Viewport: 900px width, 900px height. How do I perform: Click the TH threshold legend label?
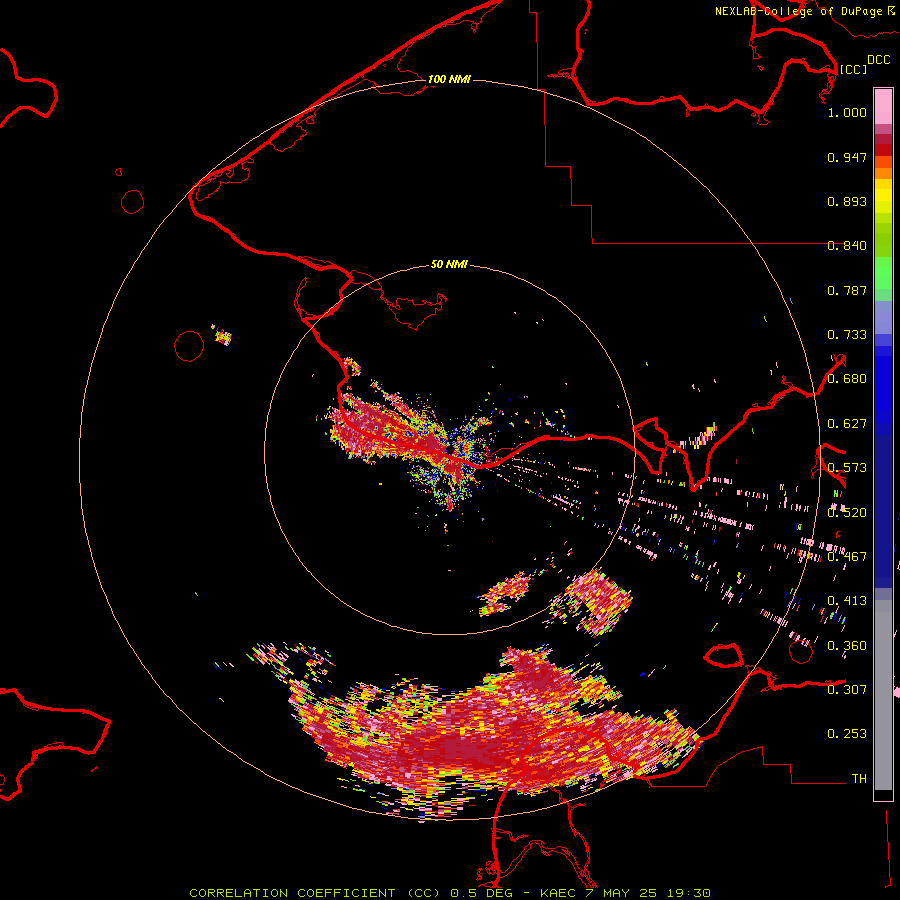859,779
